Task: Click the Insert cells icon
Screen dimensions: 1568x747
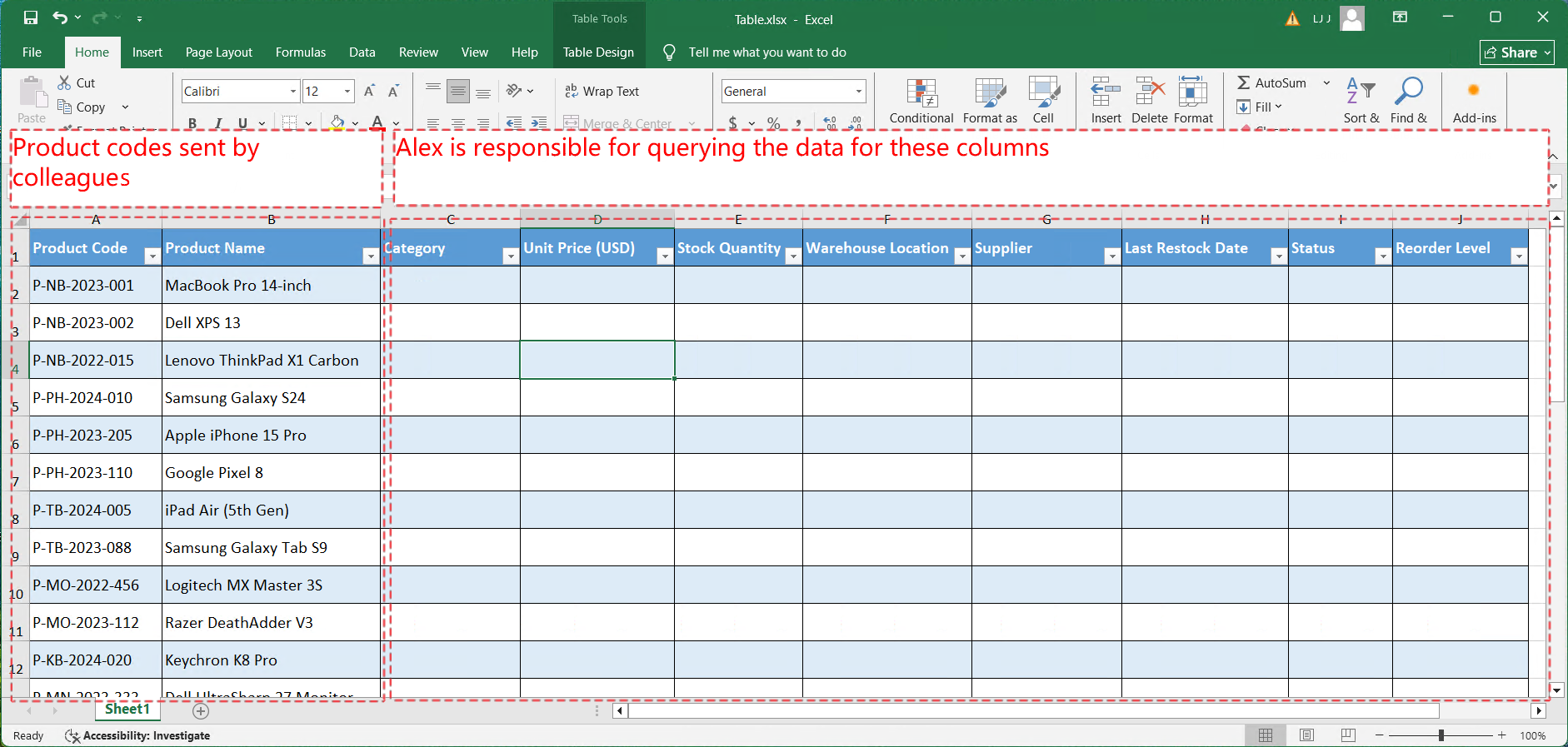Action: (1106, 92)
